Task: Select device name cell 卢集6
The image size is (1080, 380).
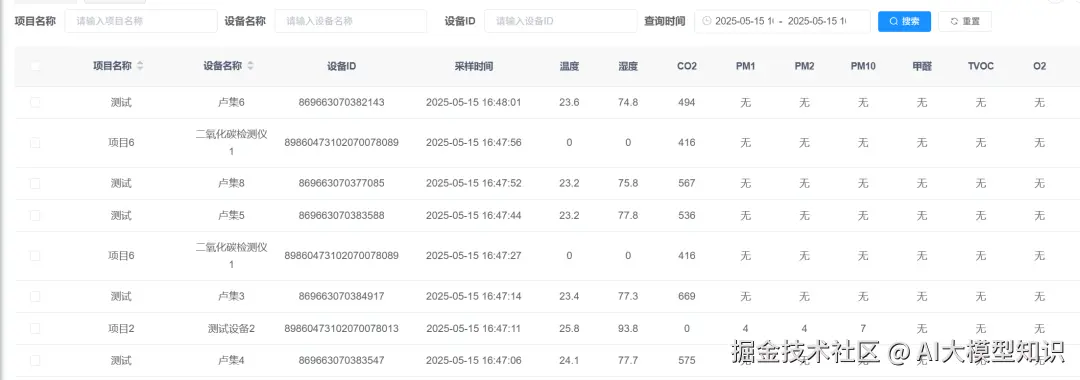Action: 231,103
